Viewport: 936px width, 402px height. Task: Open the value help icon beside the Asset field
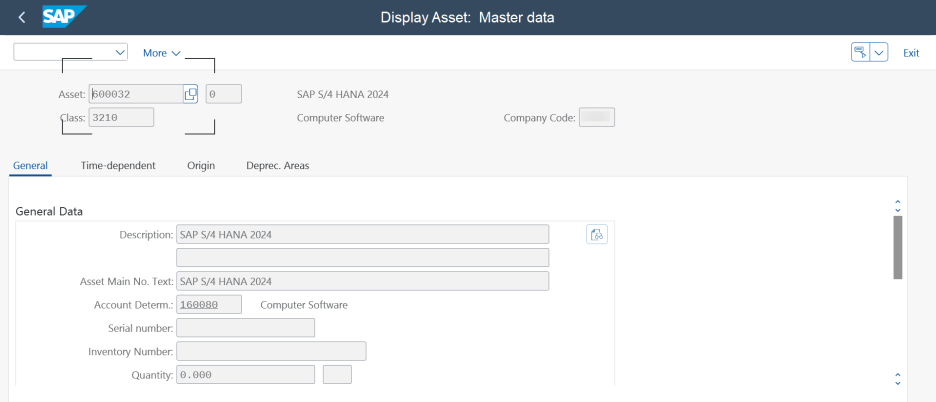click(x=190, y=94)
